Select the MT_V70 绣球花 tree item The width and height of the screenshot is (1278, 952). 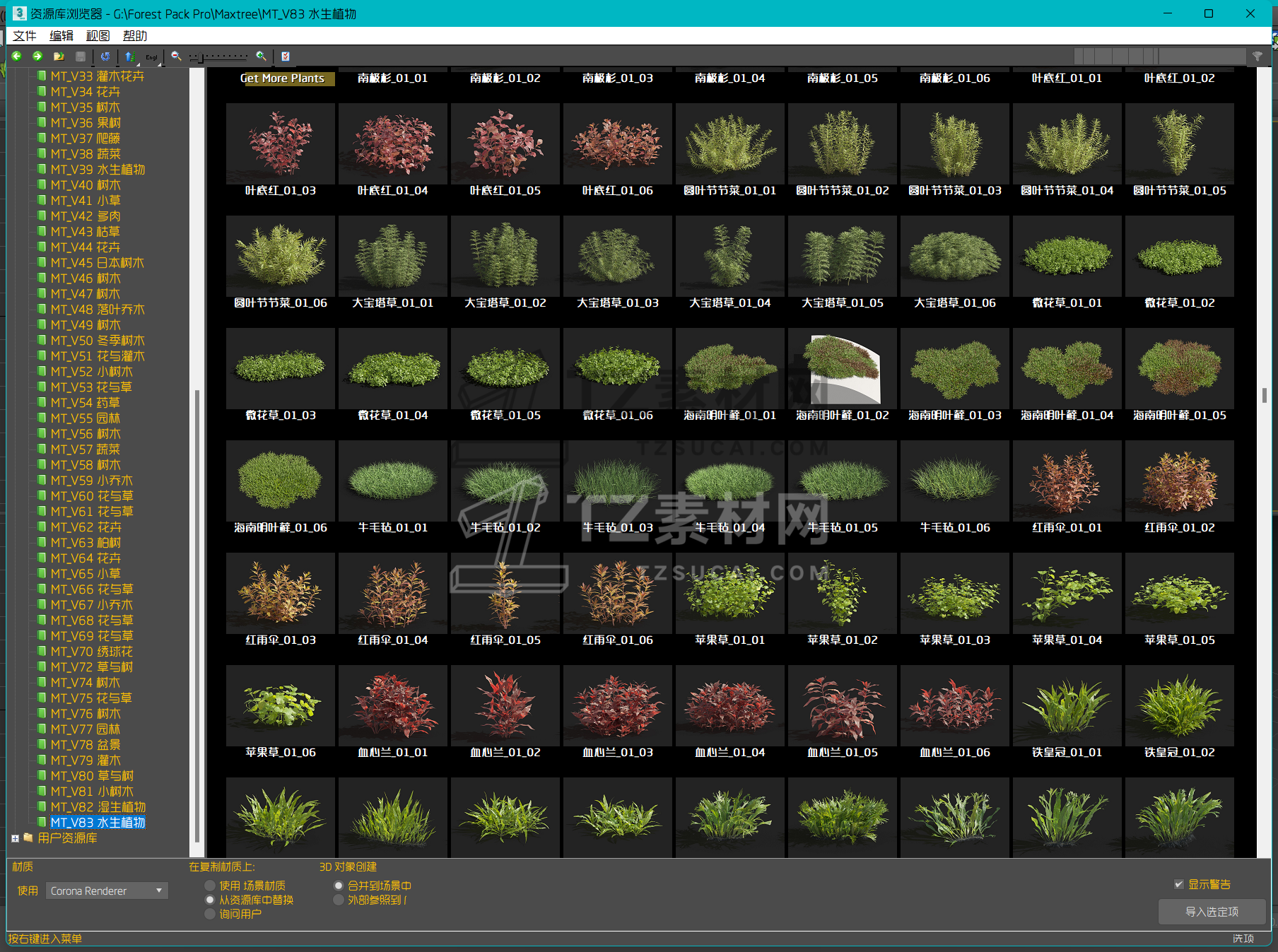point(92,652)
